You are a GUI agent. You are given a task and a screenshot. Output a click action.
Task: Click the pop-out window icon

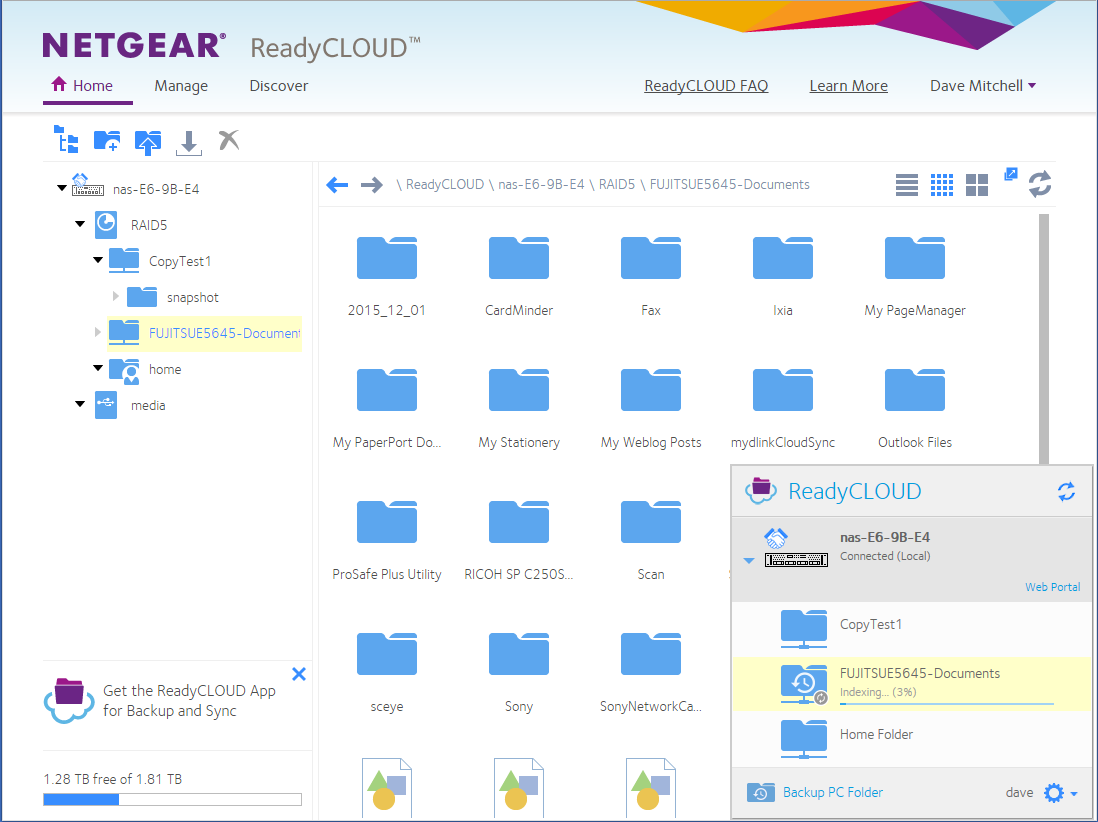1010,174
